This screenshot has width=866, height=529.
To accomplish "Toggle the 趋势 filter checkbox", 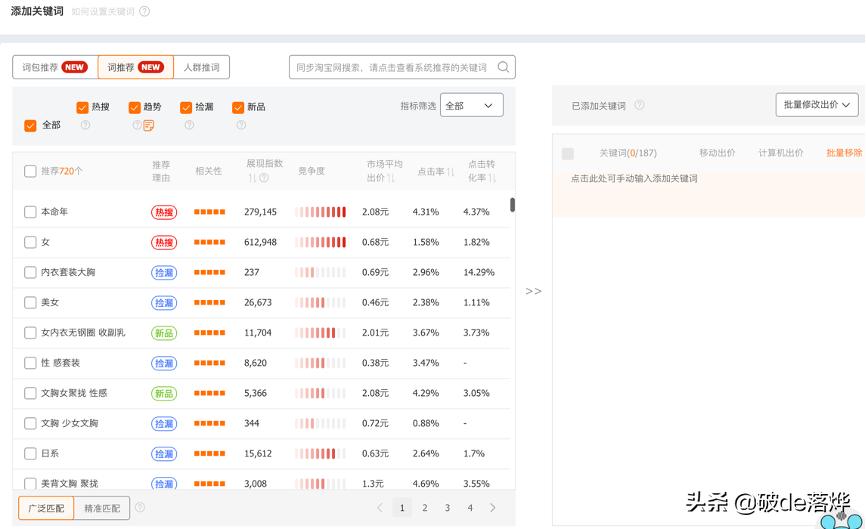I will [134, 107].
